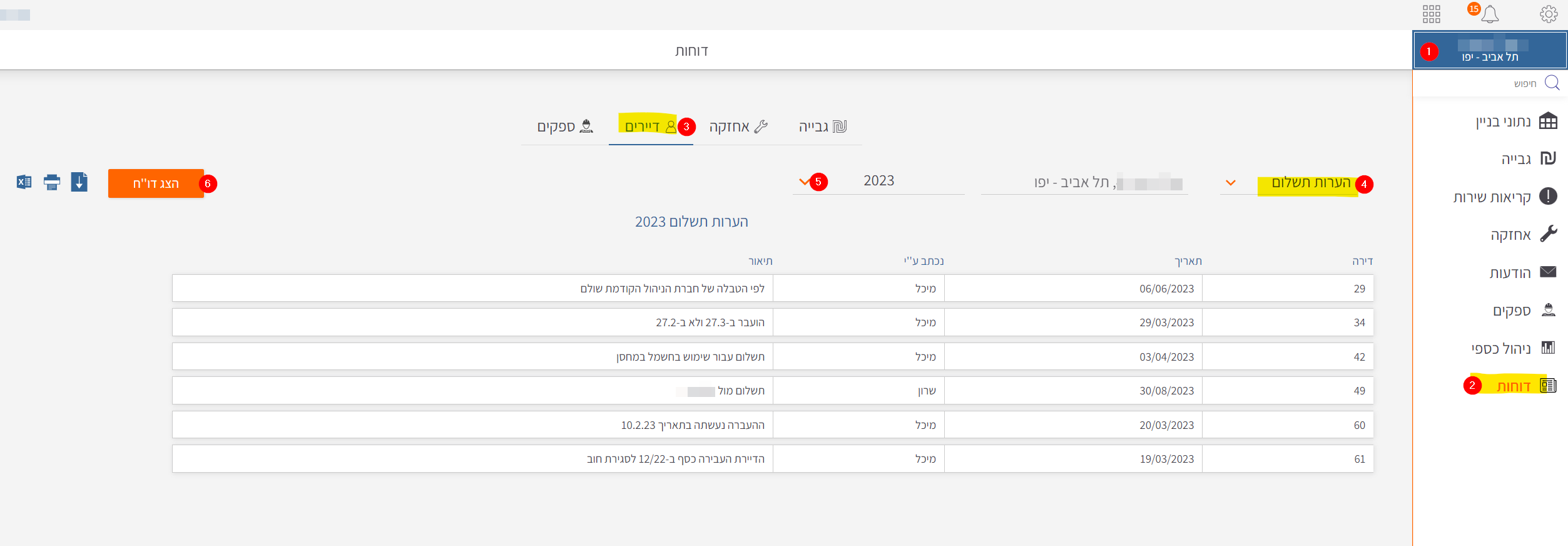Viewport: 1568px width, 546px height.
Task: Open the 2023 year dropdown
Action: (878, 181)
